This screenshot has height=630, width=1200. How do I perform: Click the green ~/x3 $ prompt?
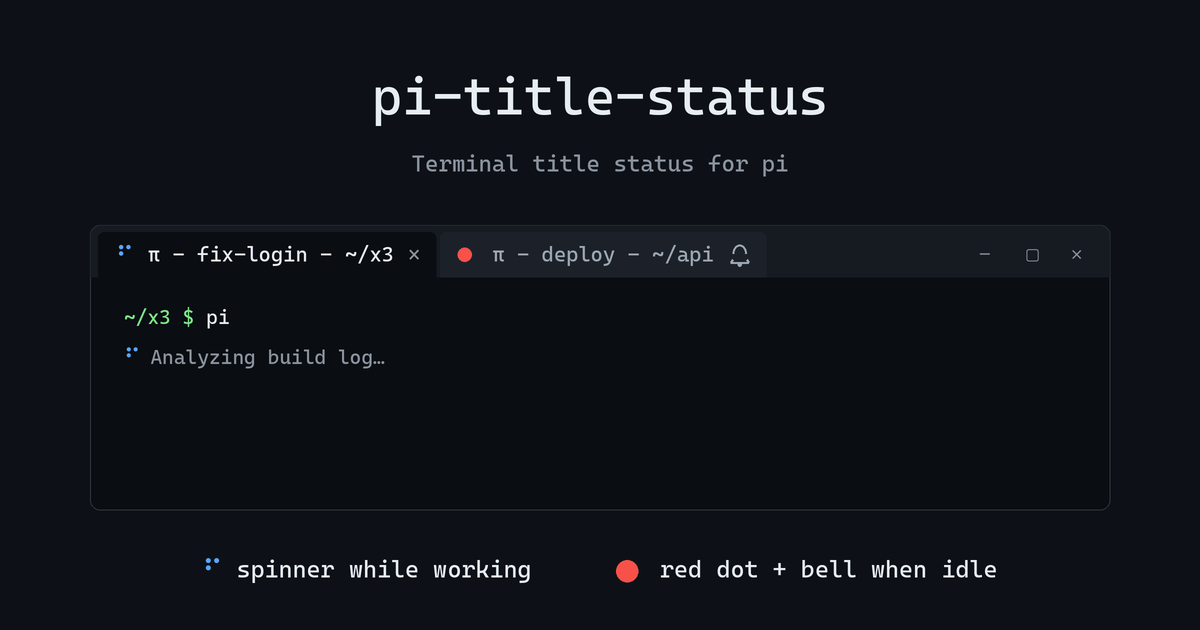pyautogui.click(x=159, y=317)
